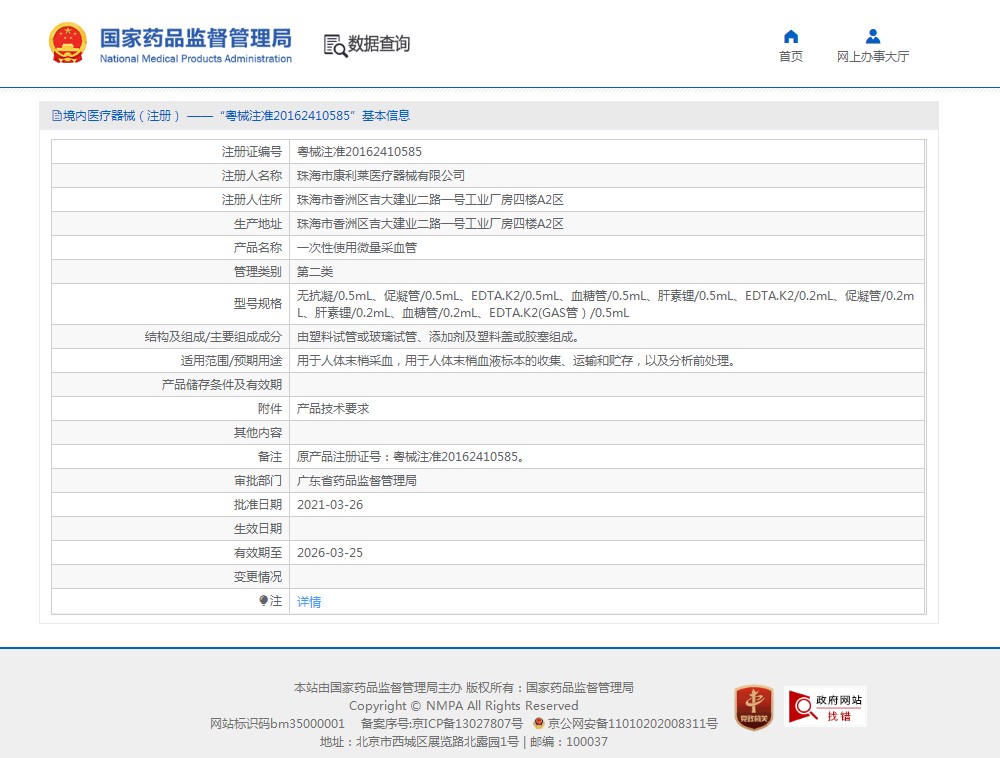This screenshot has height=758, width=1000.
Task: Click the 产品储存条件及有效期 label
Action: 221,384
